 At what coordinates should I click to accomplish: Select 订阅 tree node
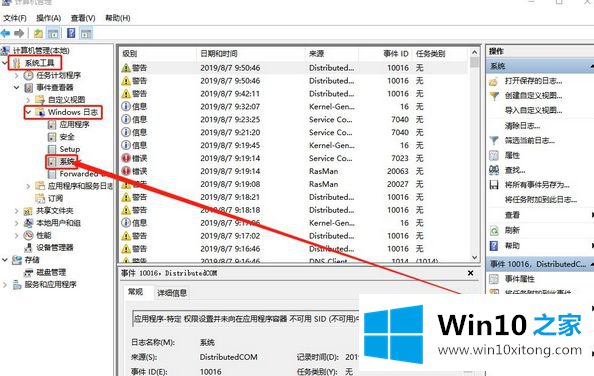(x=55, y=198)
